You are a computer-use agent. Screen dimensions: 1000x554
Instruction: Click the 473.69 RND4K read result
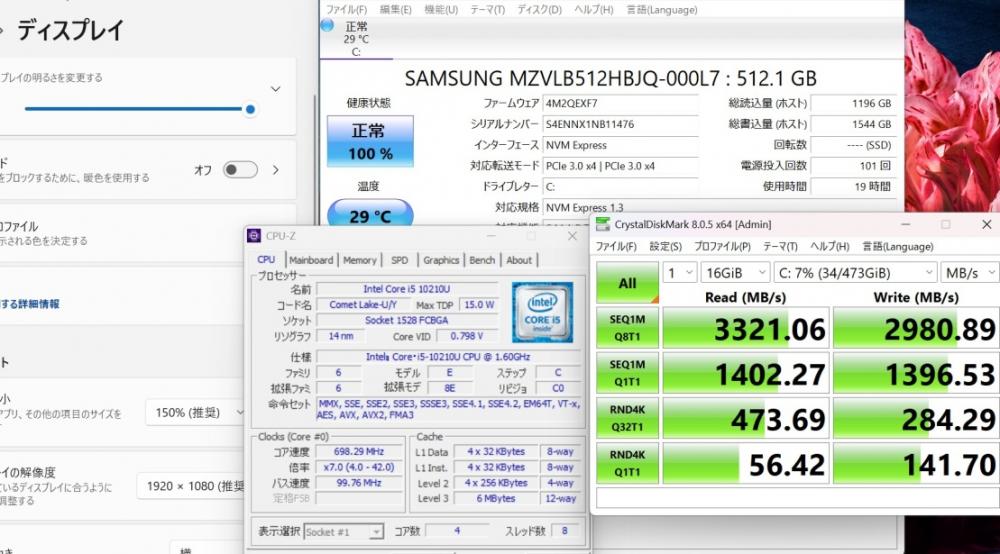point(746,419)
